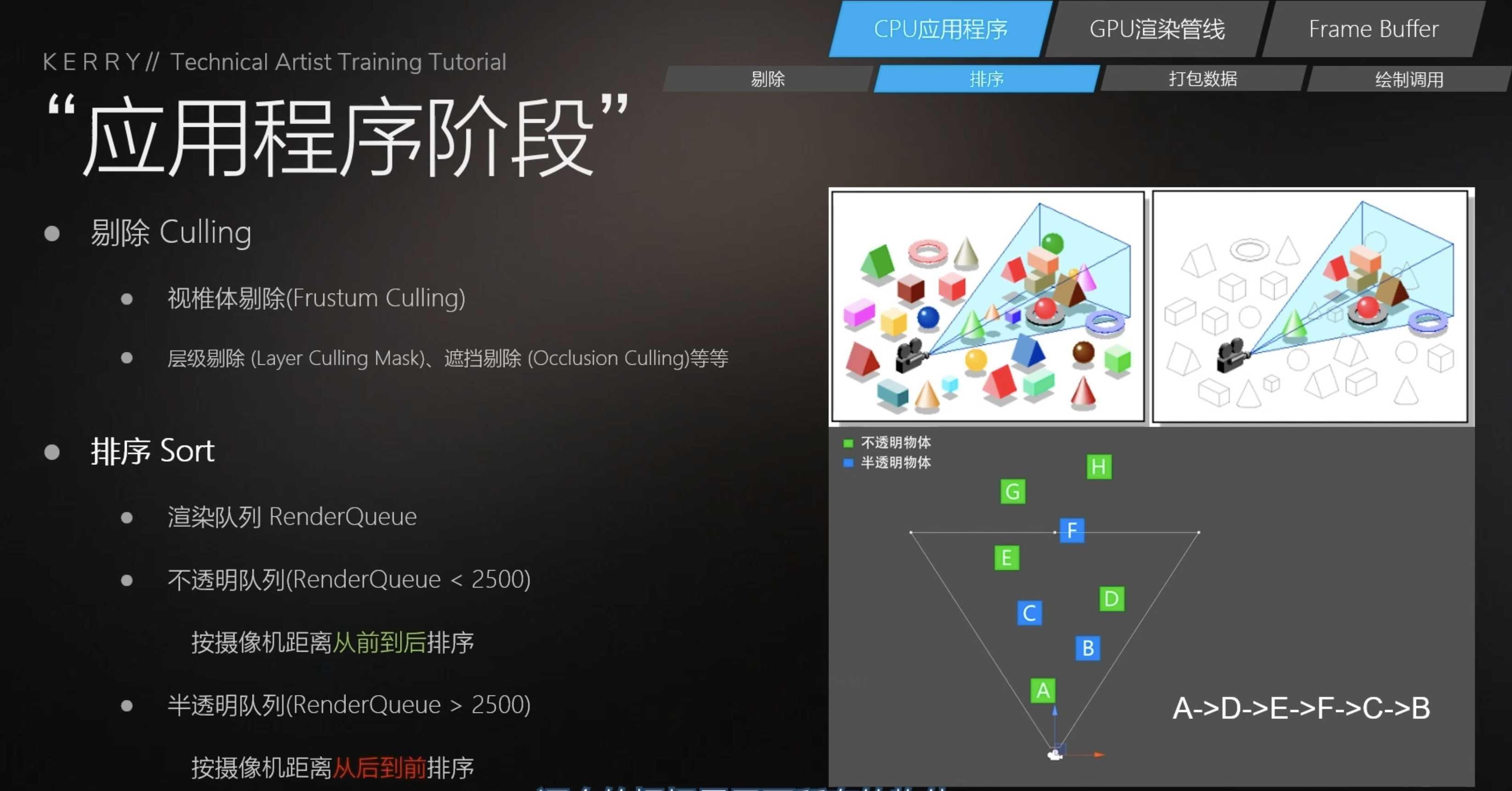Open the GPU渲染管线 tab

point(1157,29)
